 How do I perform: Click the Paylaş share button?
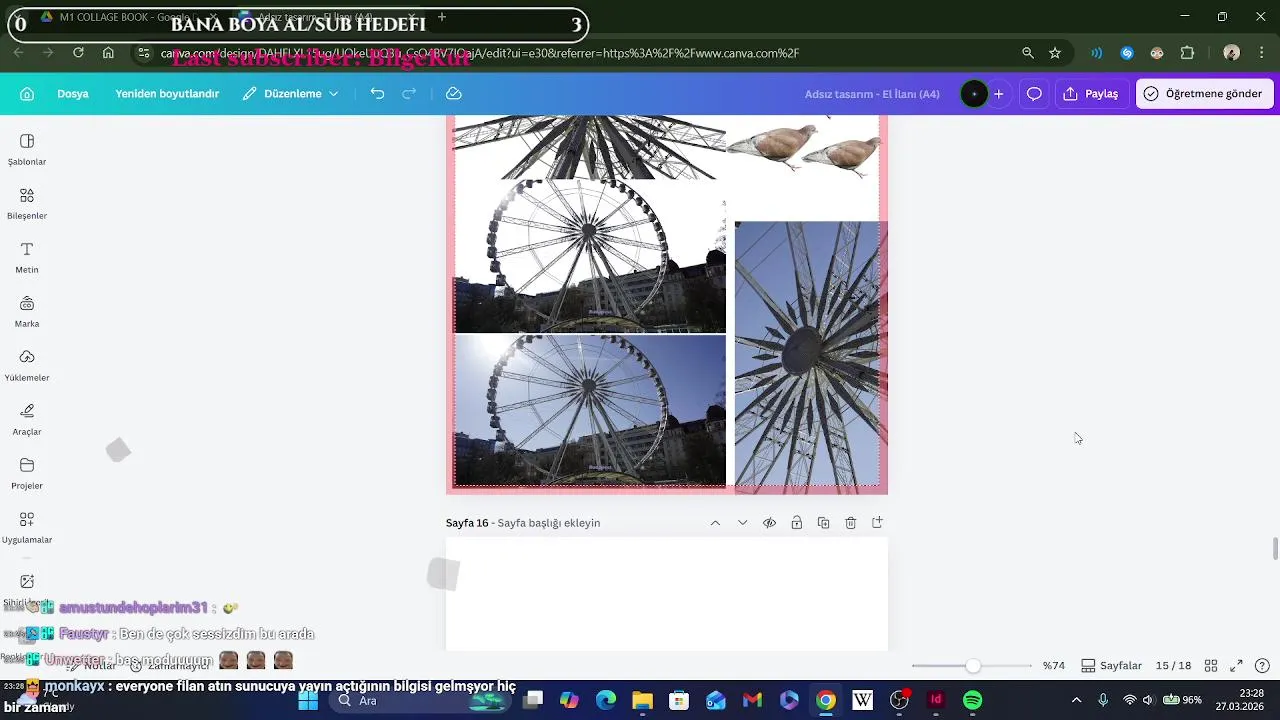(1092, 94)
